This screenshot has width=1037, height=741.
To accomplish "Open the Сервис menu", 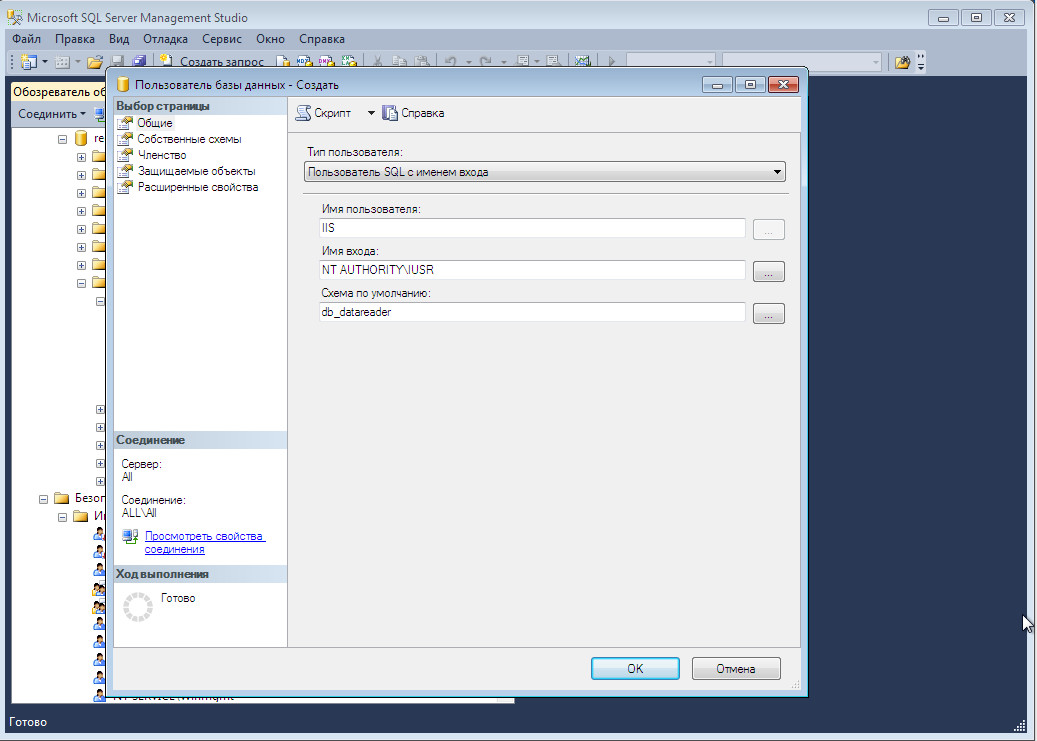I will (x=222, y=39).
